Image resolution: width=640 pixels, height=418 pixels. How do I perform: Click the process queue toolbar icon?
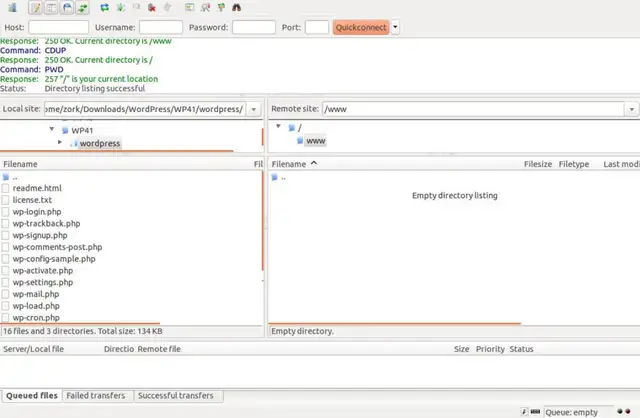121,7
